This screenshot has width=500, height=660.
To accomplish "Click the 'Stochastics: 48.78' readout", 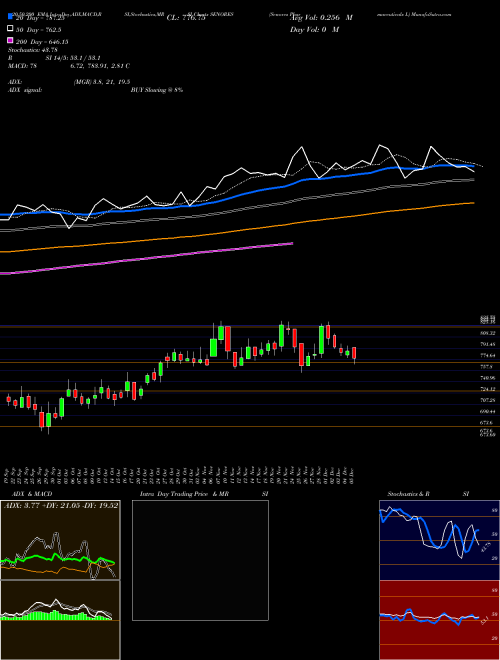I will 33,50.
